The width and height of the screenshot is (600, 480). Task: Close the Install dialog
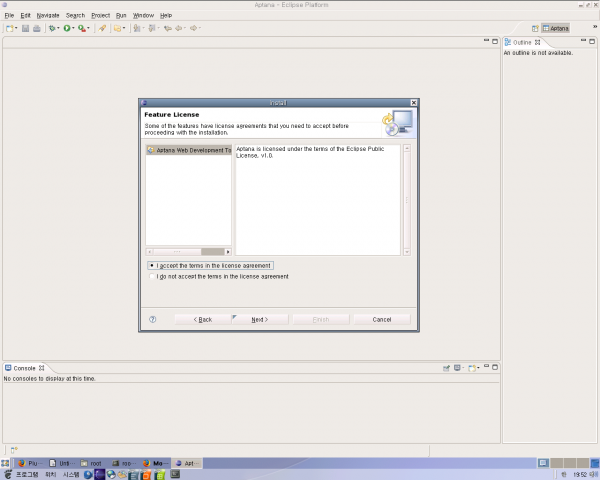414,103
